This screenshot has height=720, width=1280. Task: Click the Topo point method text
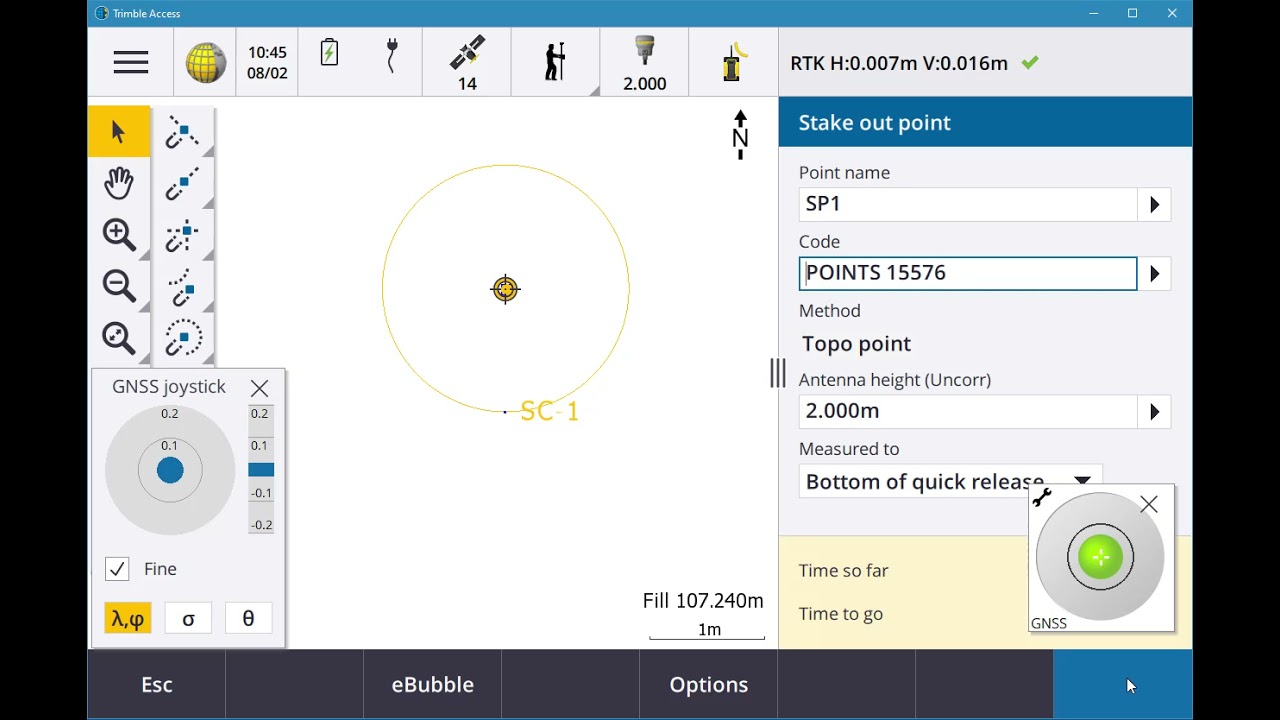click(x=856, y=344)
